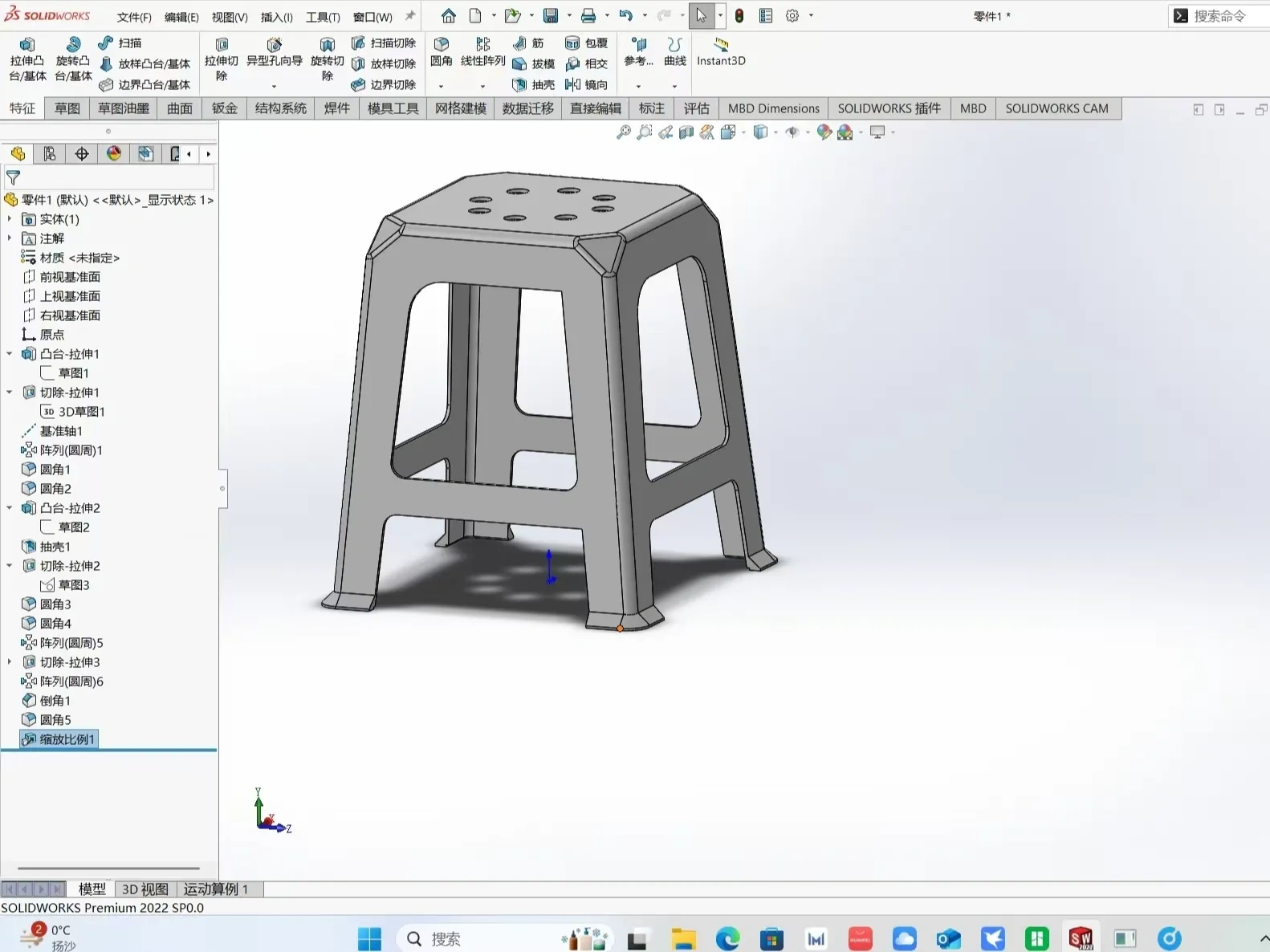Select the Extruded Boss/Base (拉伸凸台/基体) tool
The height and width of the screenshot is (952, 1270).
[27, 59]
